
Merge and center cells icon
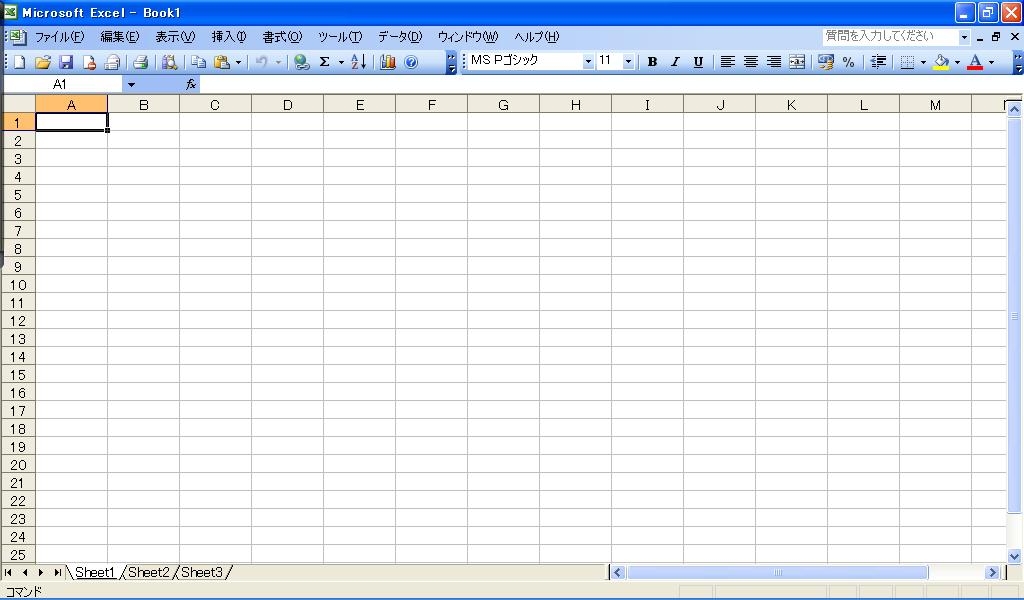[797, 62]
